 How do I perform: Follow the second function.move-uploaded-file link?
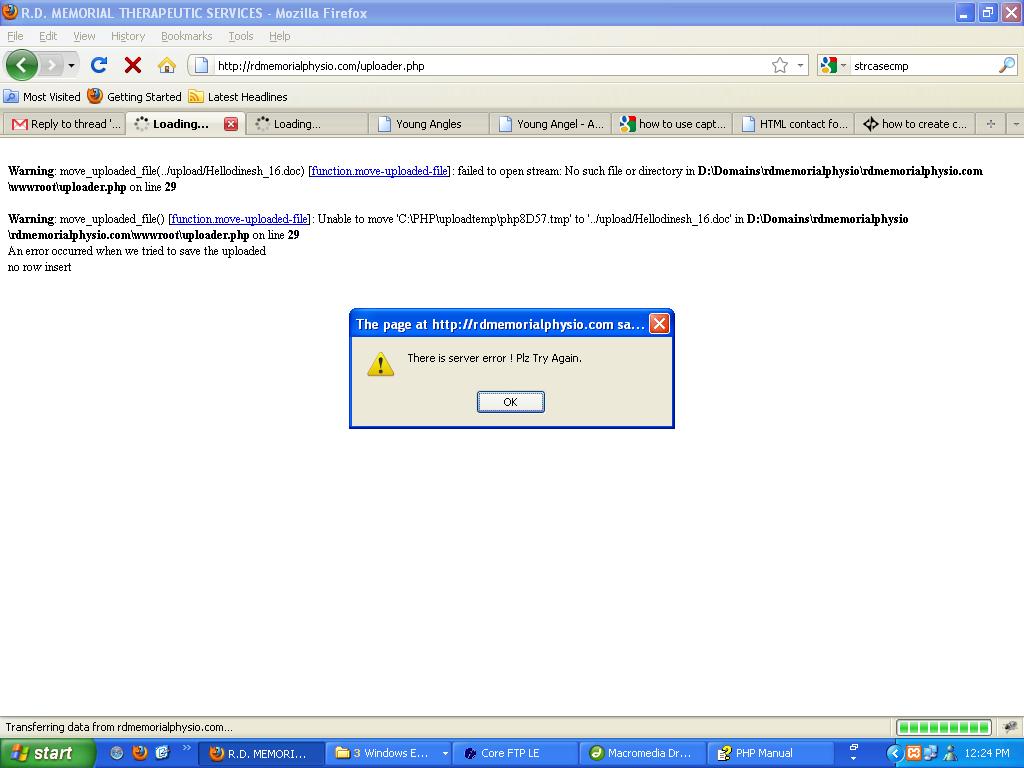(x=239, y=219)
